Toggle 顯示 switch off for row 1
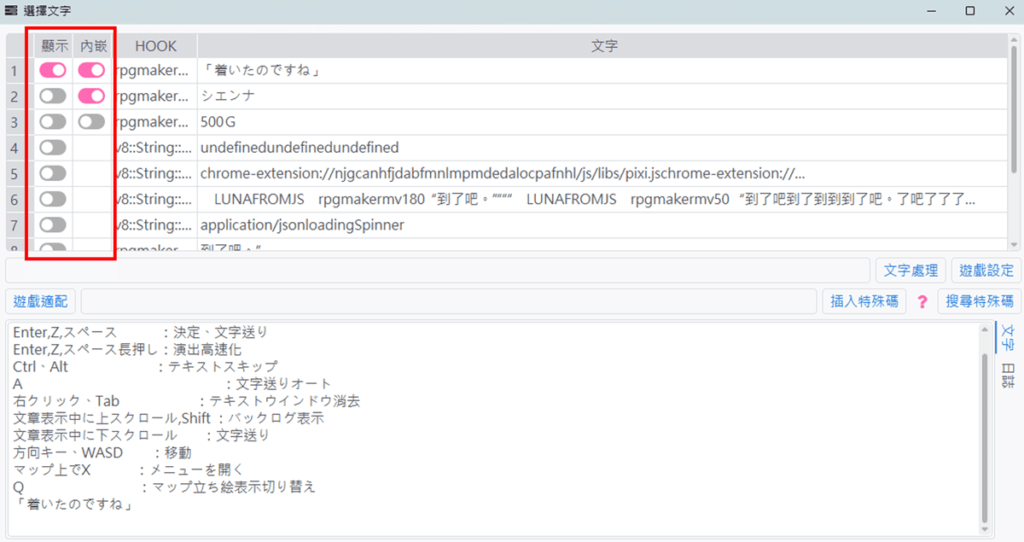Screen dimensions: 1024x542 pos(52,70)
